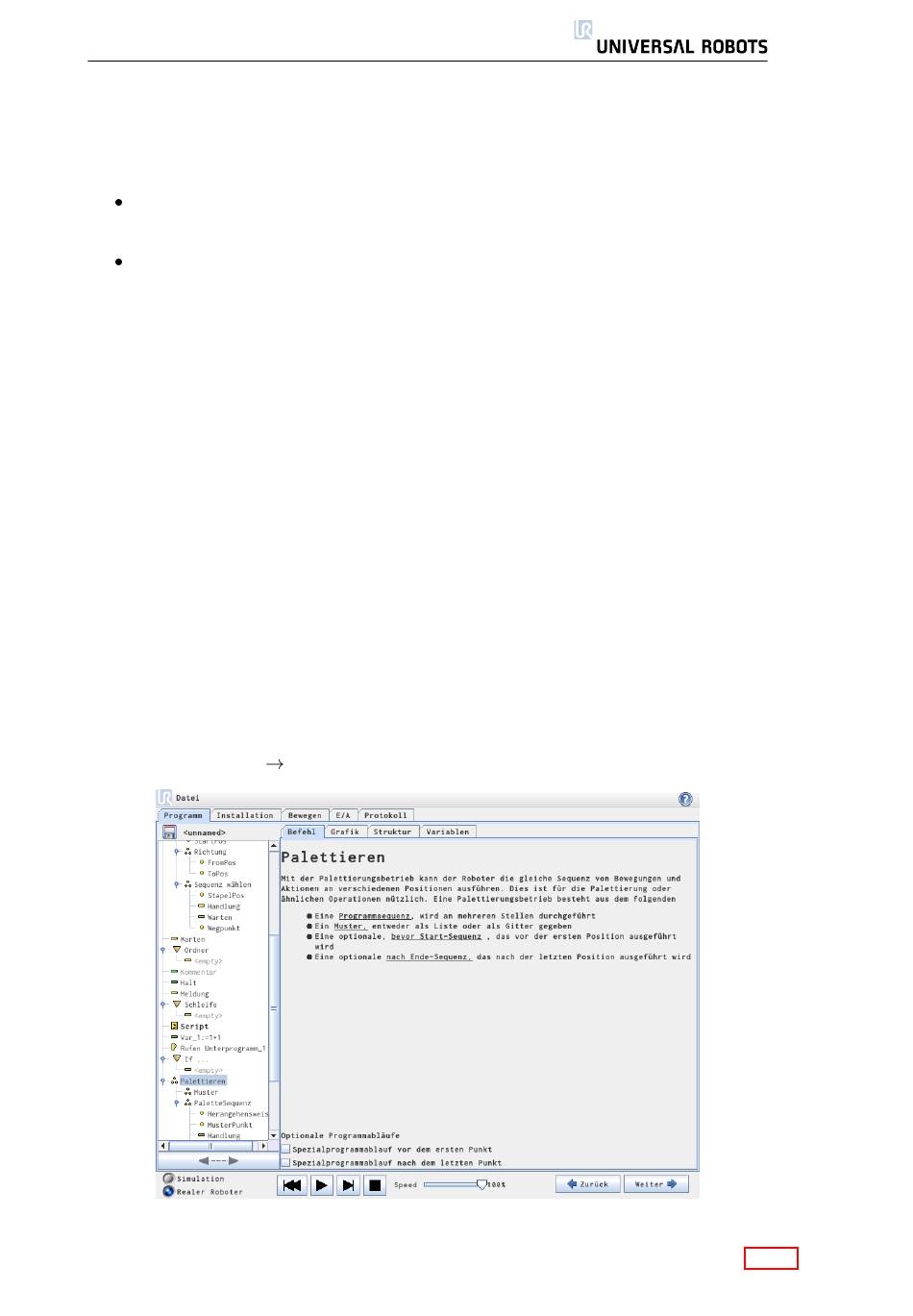Select the Realer Roboter radio button
This screenshot has width=913, height=1316.
[168, 1192]
